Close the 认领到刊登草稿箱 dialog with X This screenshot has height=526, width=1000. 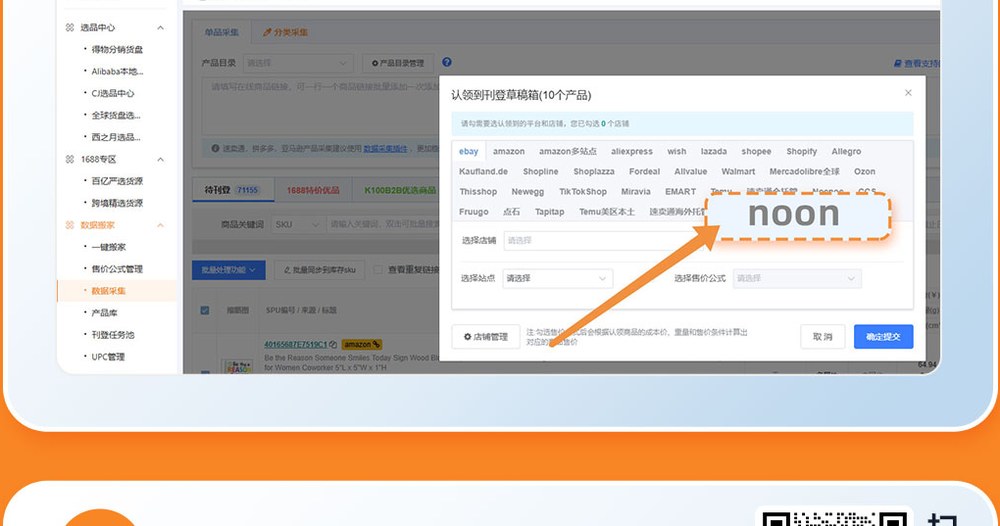click(x=908, y=93)
